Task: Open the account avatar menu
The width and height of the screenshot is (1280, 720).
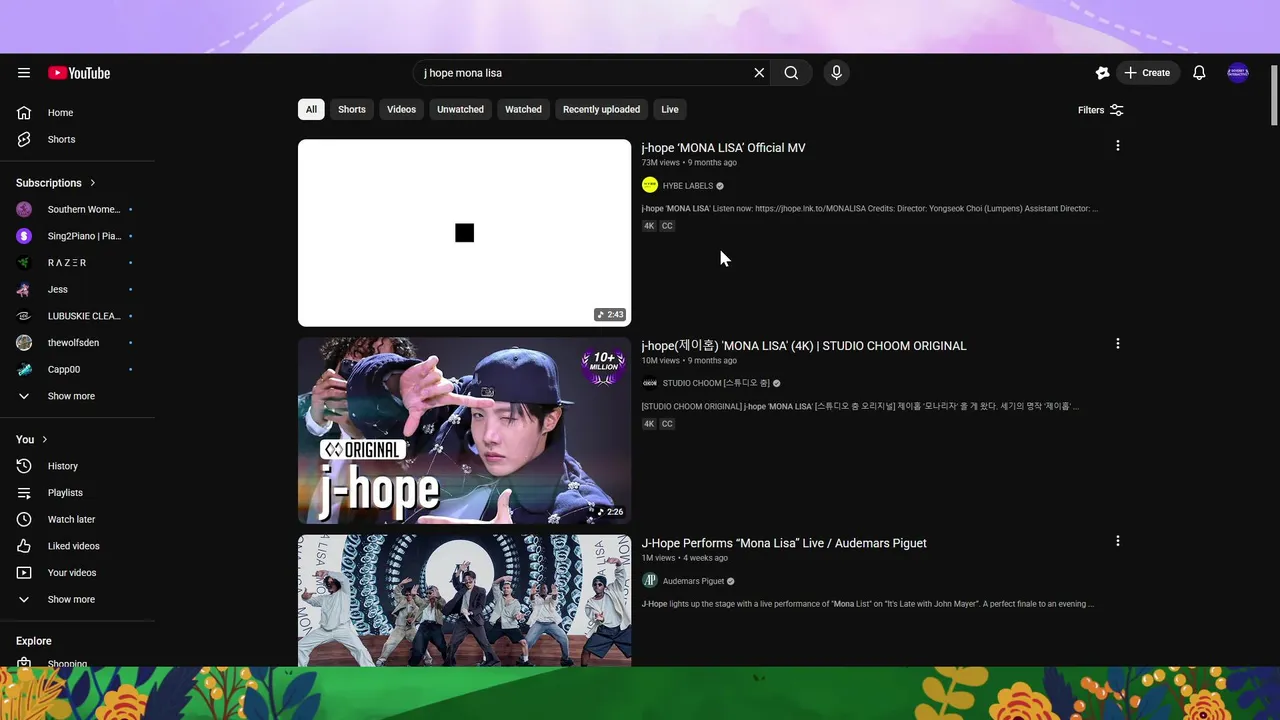Action: click(x=1238, y=73)
